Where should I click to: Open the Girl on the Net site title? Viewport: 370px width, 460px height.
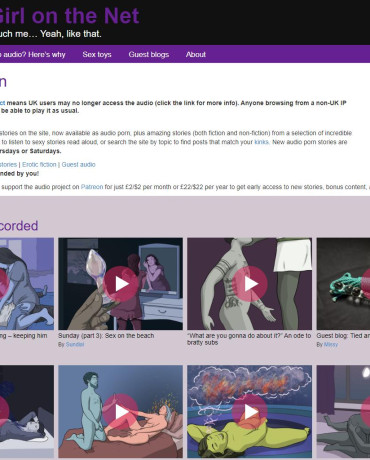point(68,16)
